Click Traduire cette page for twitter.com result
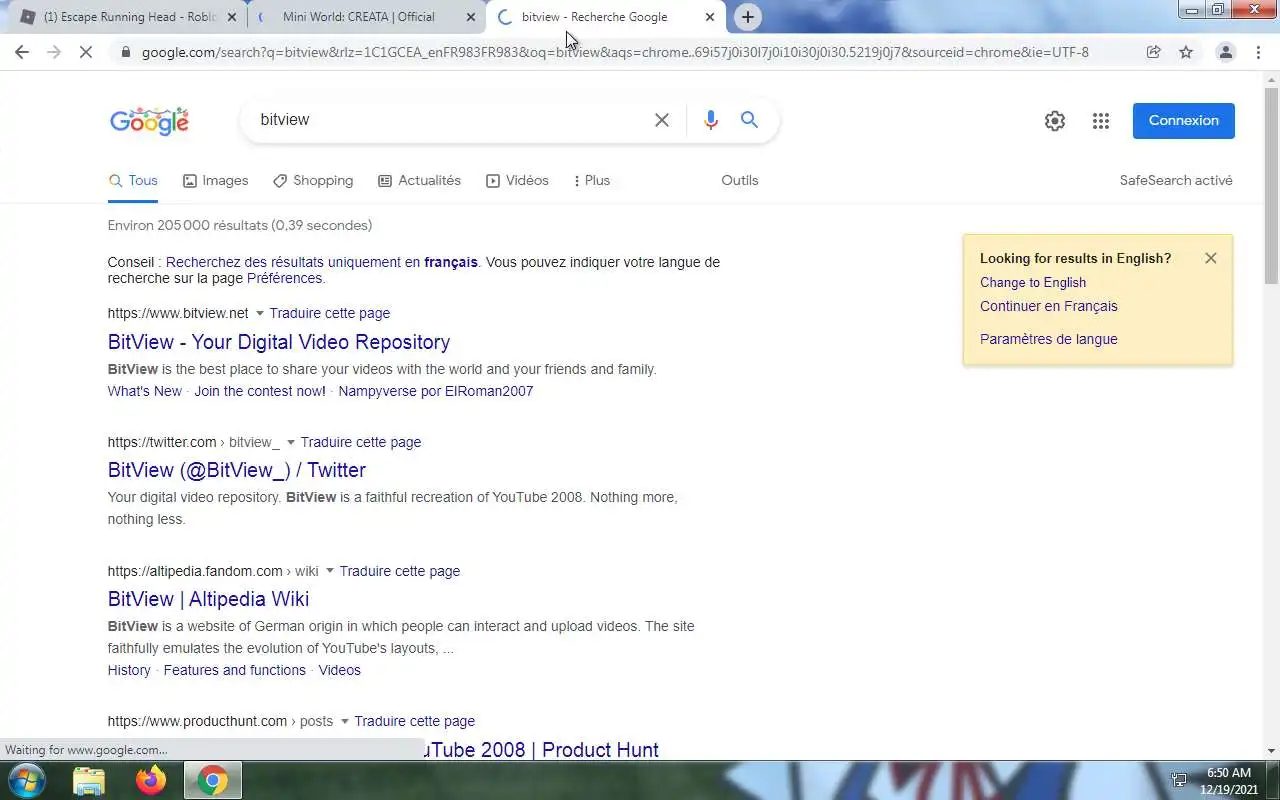This screenshot has height=800, width=1280. [x=361, y=442]
